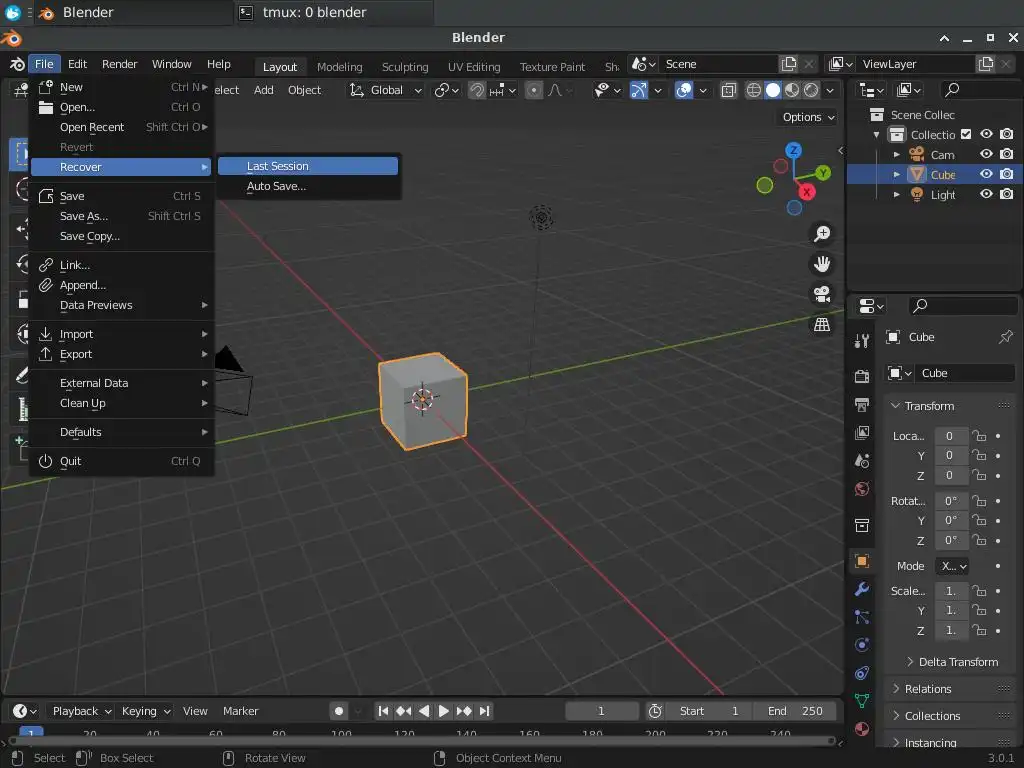This screenshot has width=1024, height=768.
Task: Open Object Data properties triangle icon
Action: point(862,701)
